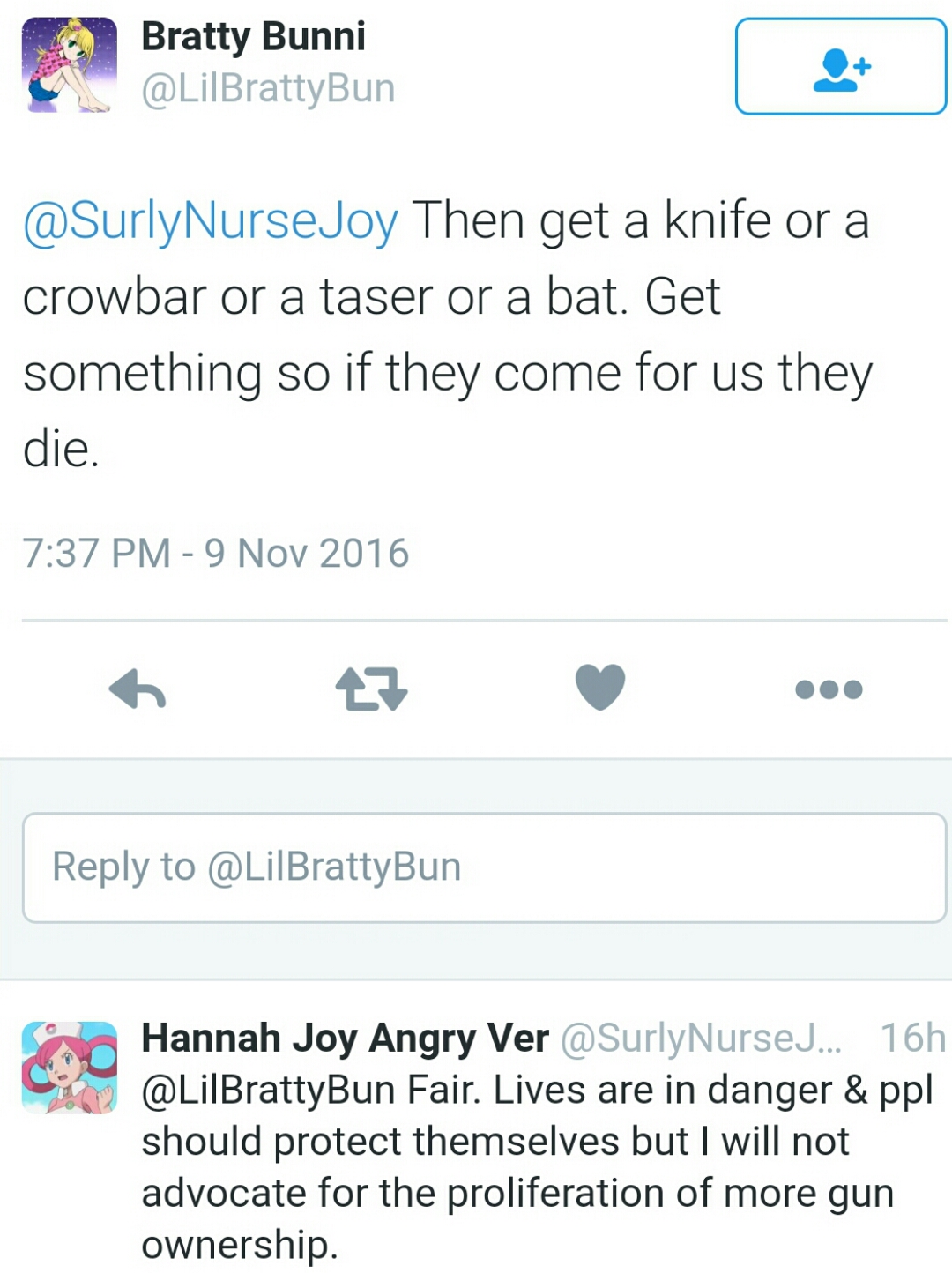Open the @LilBrattyBun handle under name
Screen dimensions: 952x1273
[x=268, y=89]
